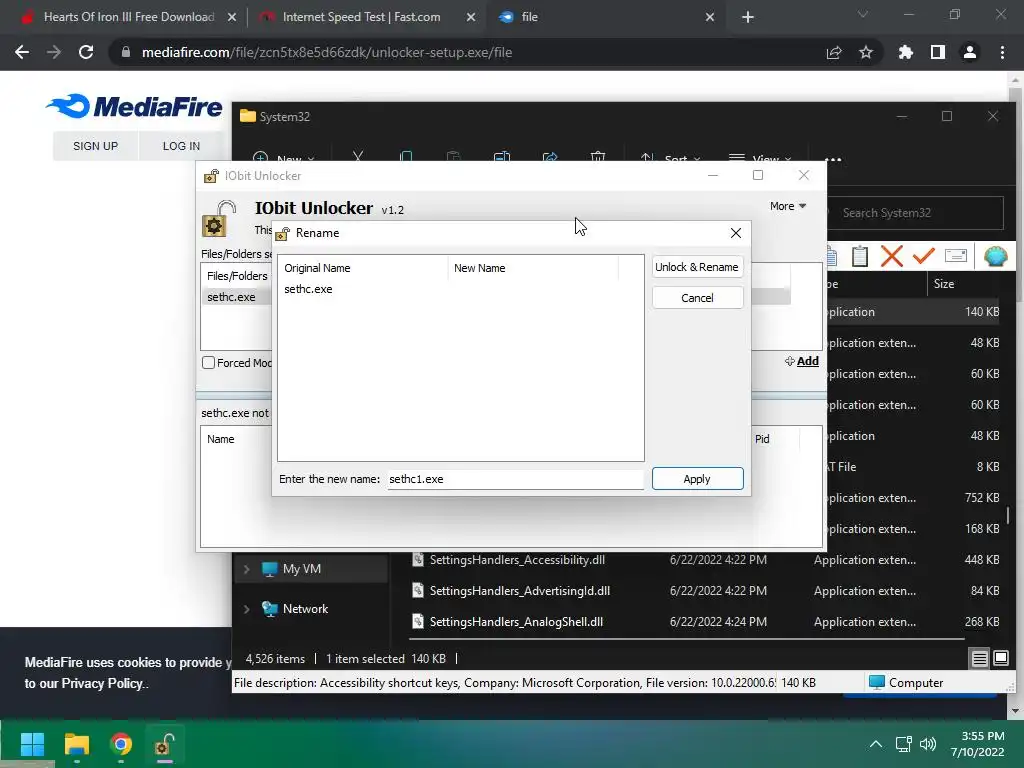Image resolution: width=1024 pixels, height=768 pixels.
Task: Open the More dropdown in IObit Unlocker
Action: pyautogui.click(x=788, y=206)
